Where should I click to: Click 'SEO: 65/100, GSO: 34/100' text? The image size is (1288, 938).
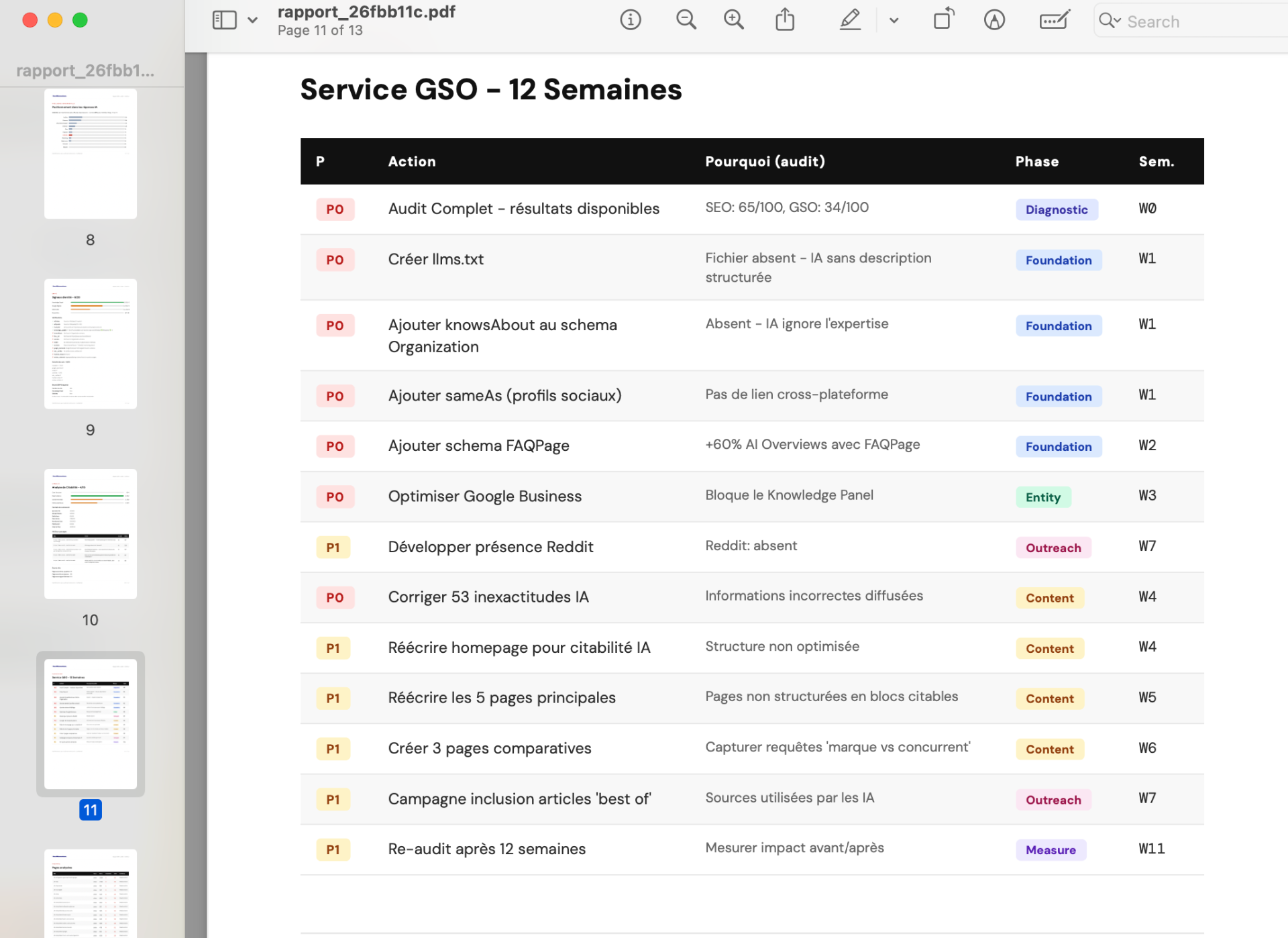pos(787,207)
